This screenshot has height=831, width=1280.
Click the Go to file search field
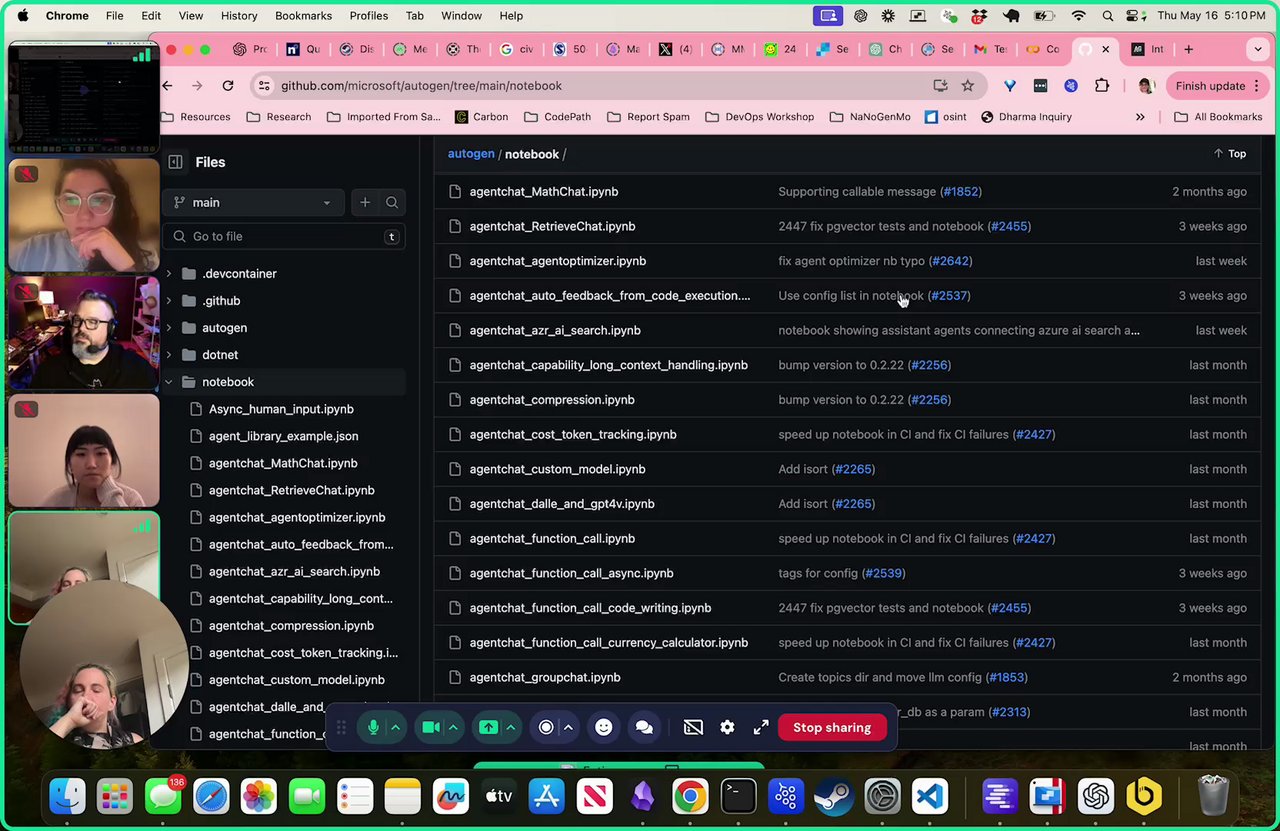[x=285, y=236]
